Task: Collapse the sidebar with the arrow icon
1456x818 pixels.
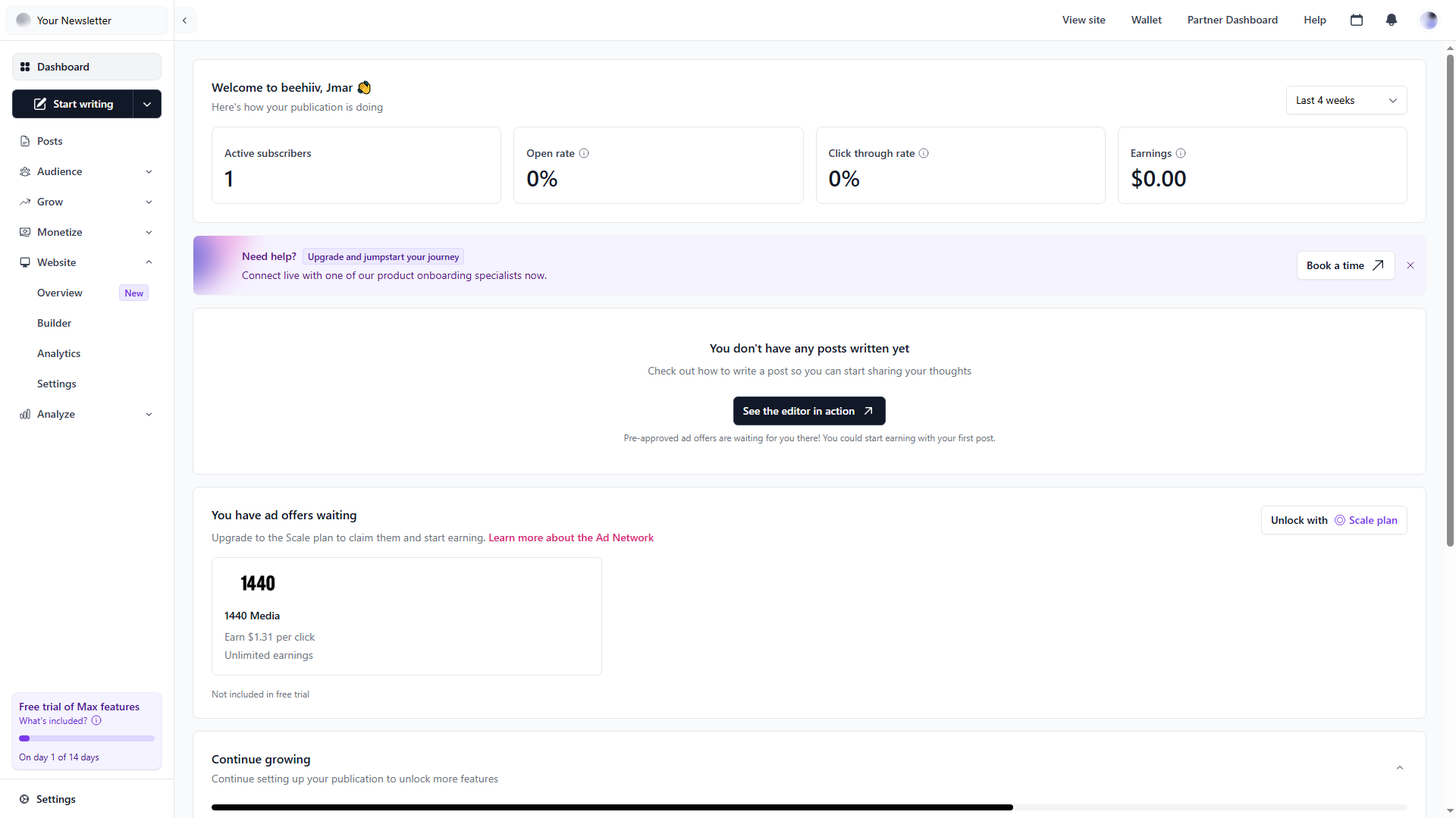Action: point(184,20)
